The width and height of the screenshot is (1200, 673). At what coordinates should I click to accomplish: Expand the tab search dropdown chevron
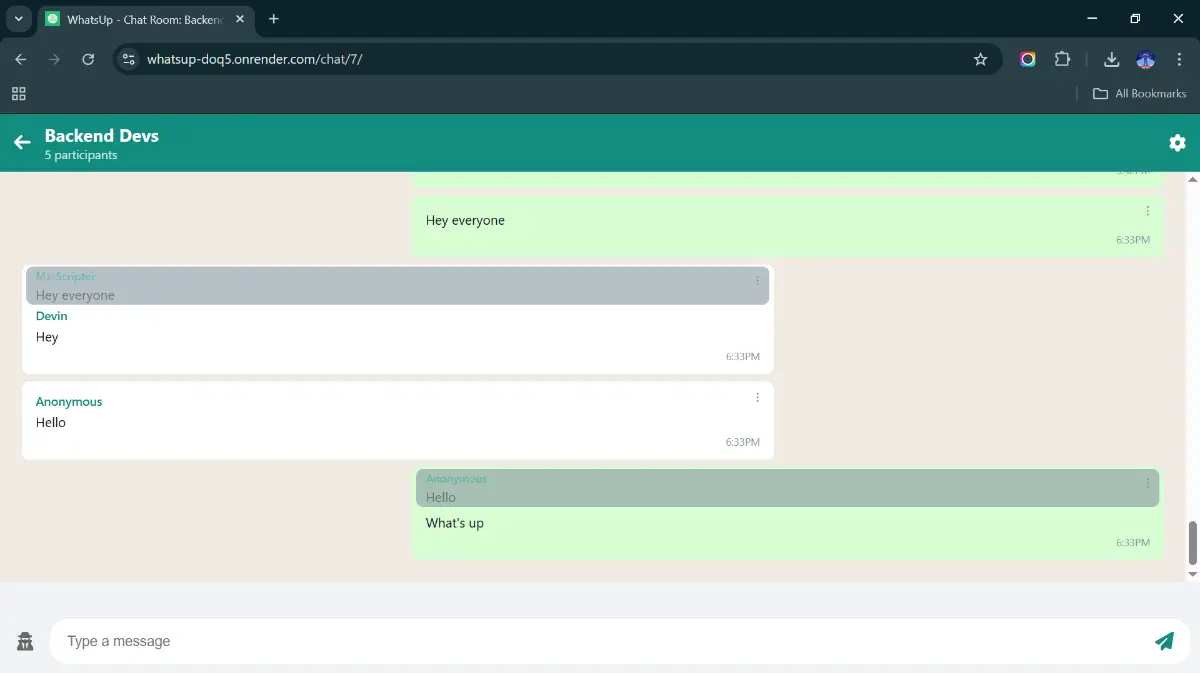pyautogui.click(x=18, y=19)
